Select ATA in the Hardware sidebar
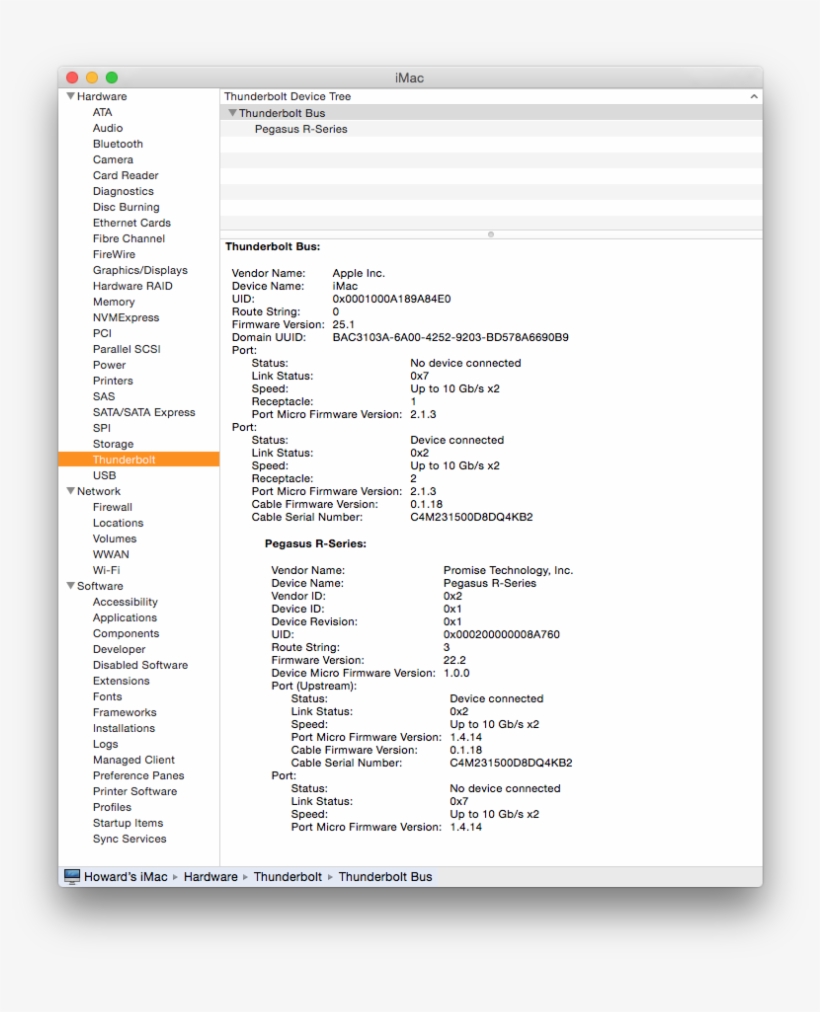 103,112
